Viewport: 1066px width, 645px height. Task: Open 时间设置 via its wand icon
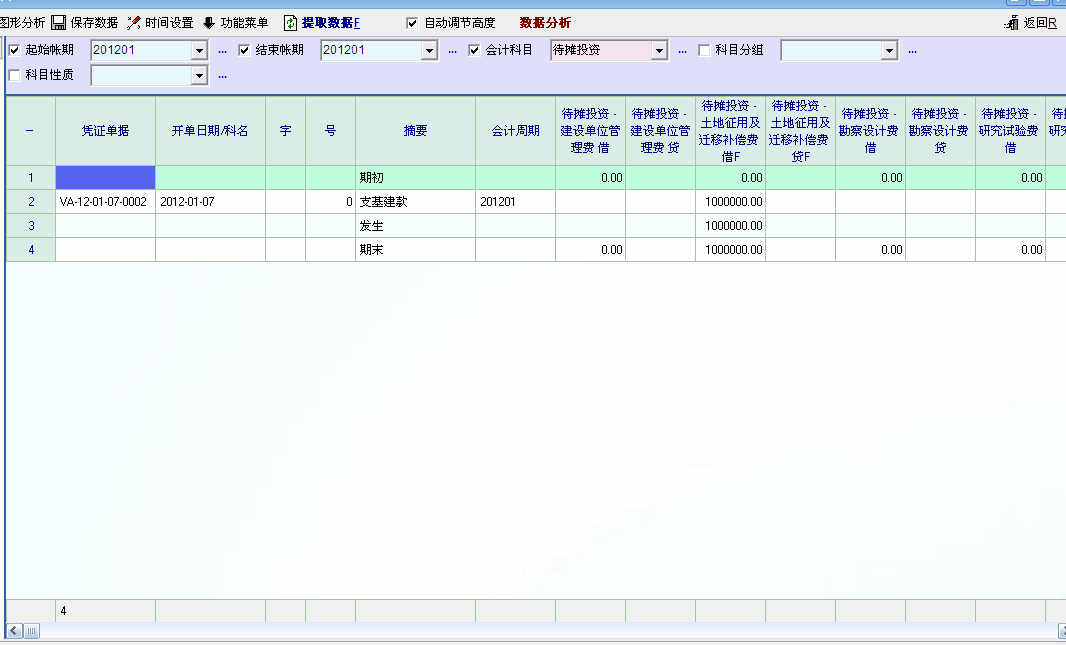point(134,23)
